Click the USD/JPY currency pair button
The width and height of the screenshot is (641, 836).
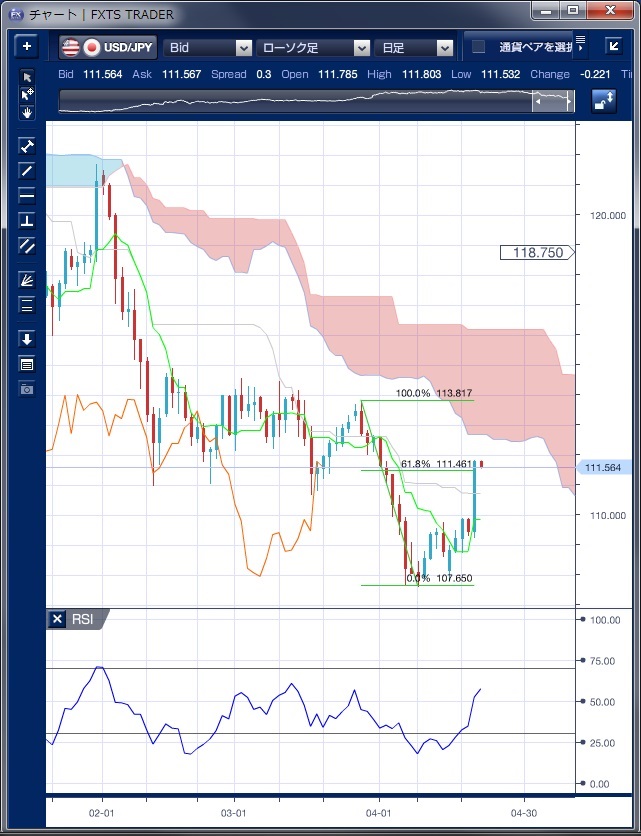pyautogui.click(x=107, y=47)
